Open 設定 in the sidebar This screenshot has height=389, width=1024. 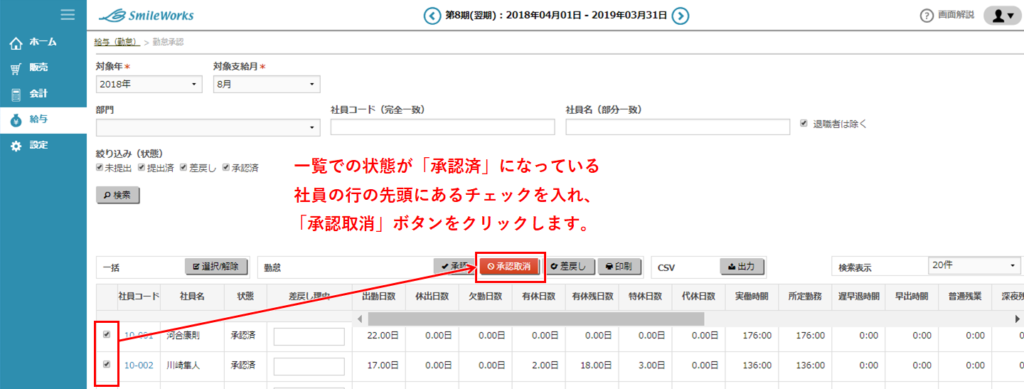coord(43,145)
